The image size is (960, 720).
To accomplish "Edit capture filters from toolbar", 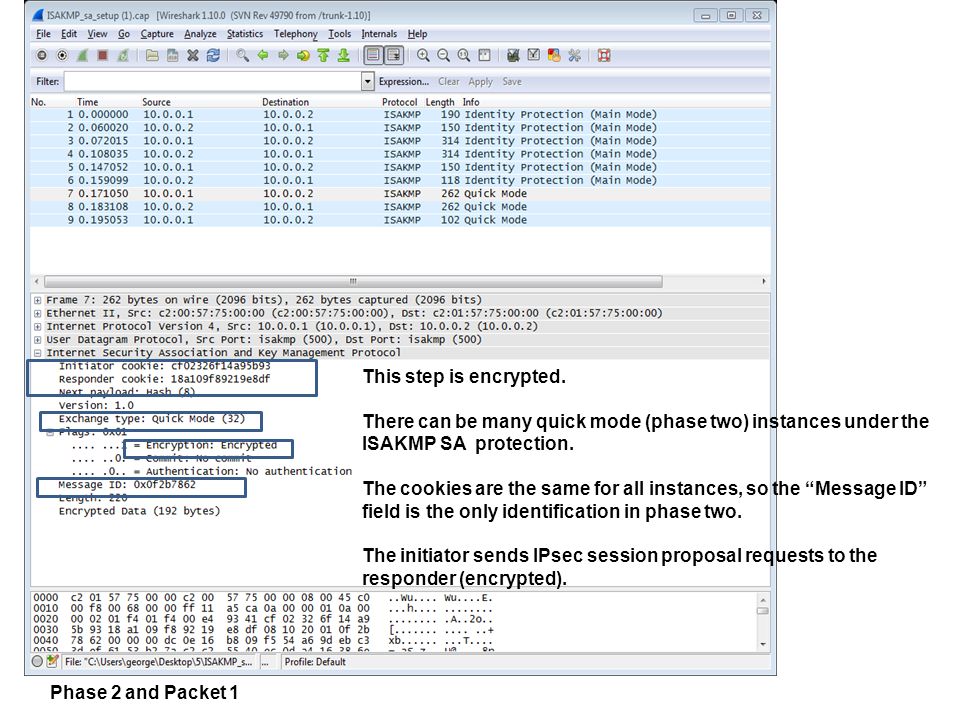I will (513, 56).
